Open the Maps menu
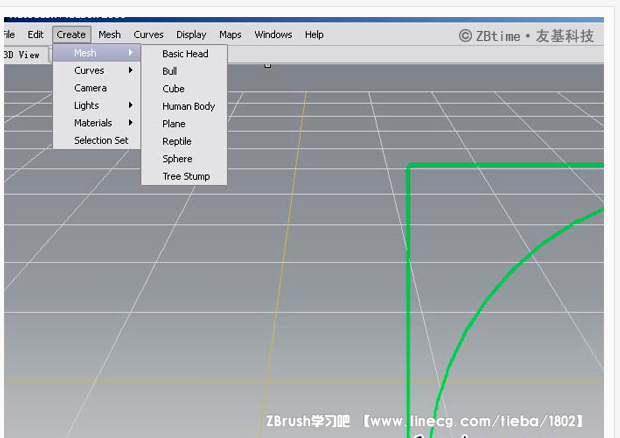 (230, 35)
